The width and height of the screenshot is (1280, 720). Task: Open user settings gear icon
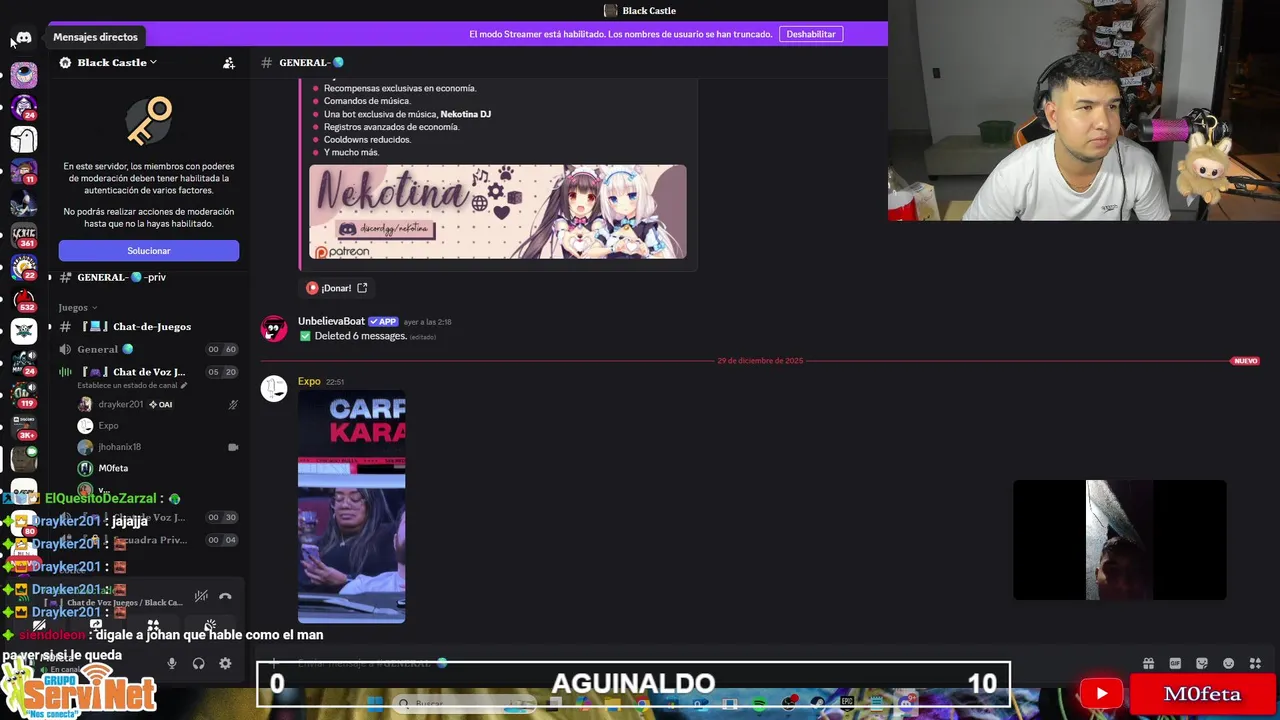(x=225, y=663)
